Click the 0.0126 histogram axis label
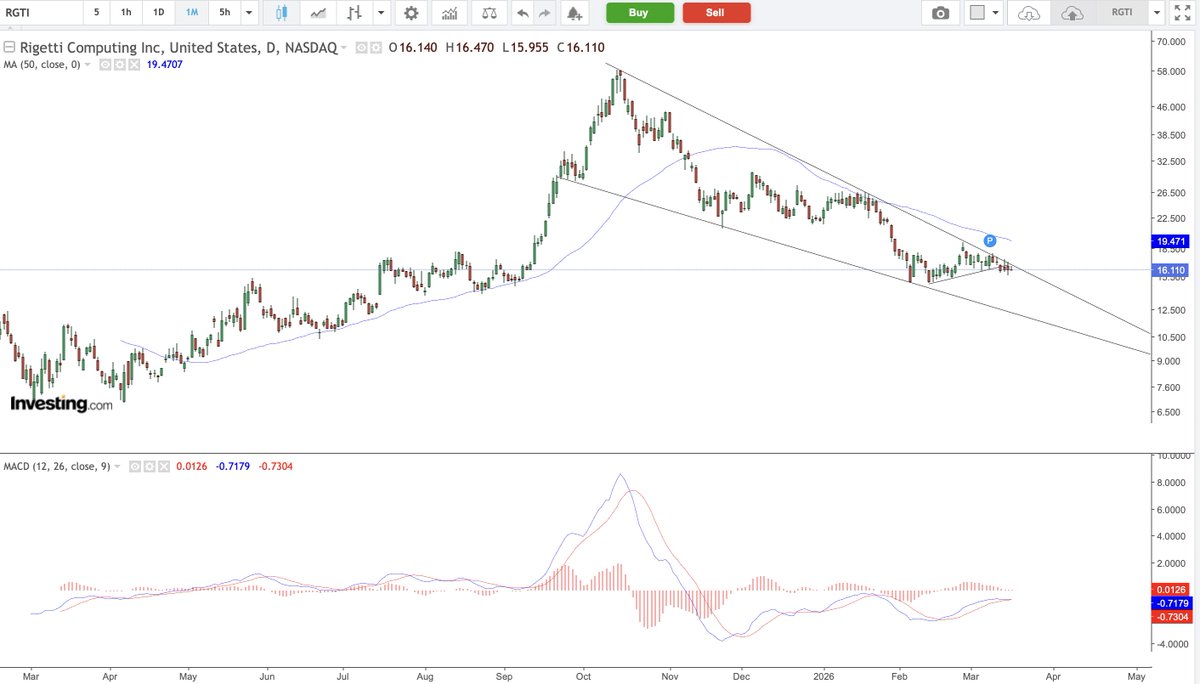1200x684 pixels. (x=1171, y=590)
